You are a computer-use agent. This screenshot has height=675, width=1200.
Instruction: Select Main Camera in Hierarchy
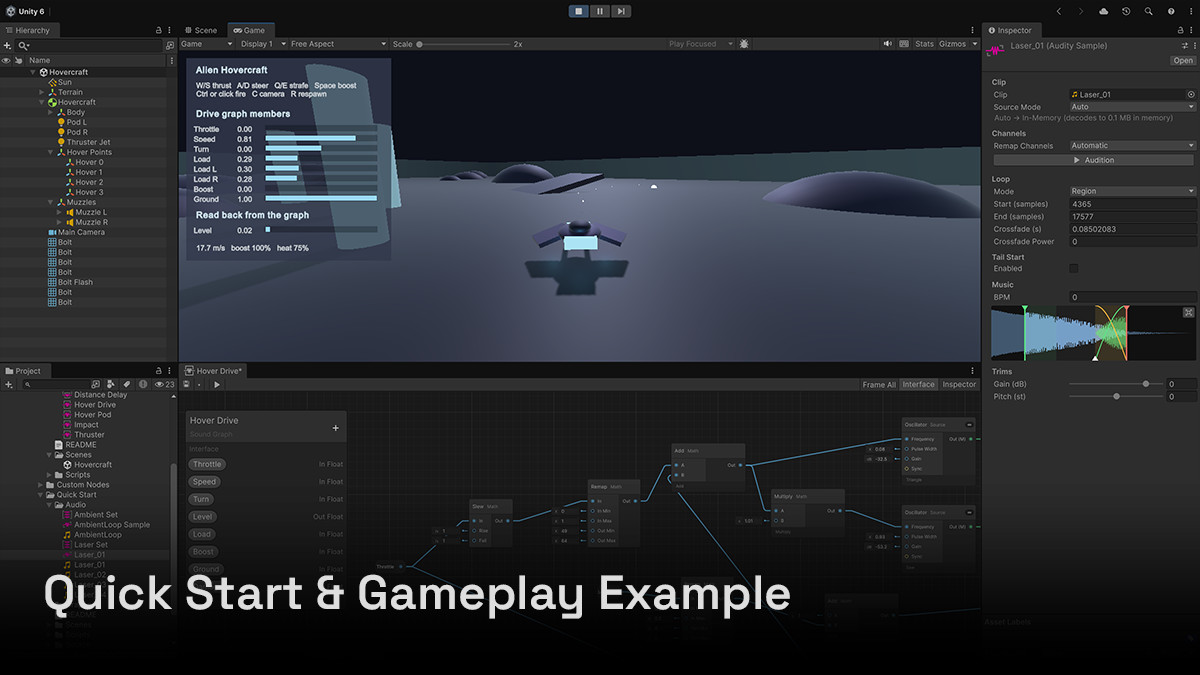(75, 232)
